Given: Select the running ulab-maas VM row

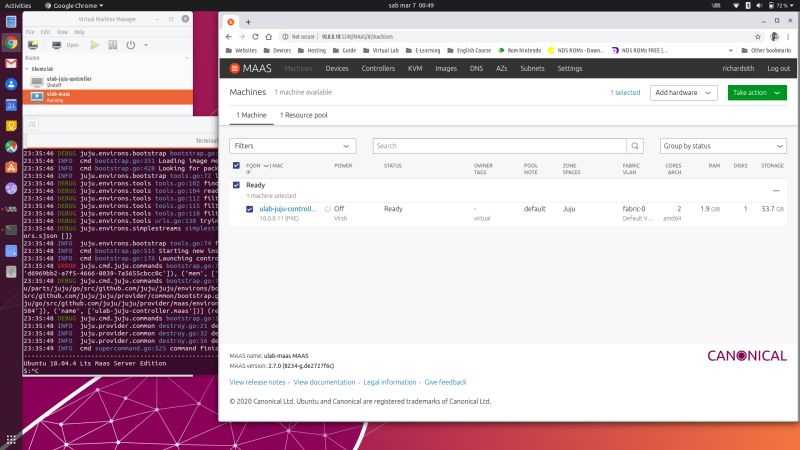Looking at the screenshot, I should [x=108, y=97].
